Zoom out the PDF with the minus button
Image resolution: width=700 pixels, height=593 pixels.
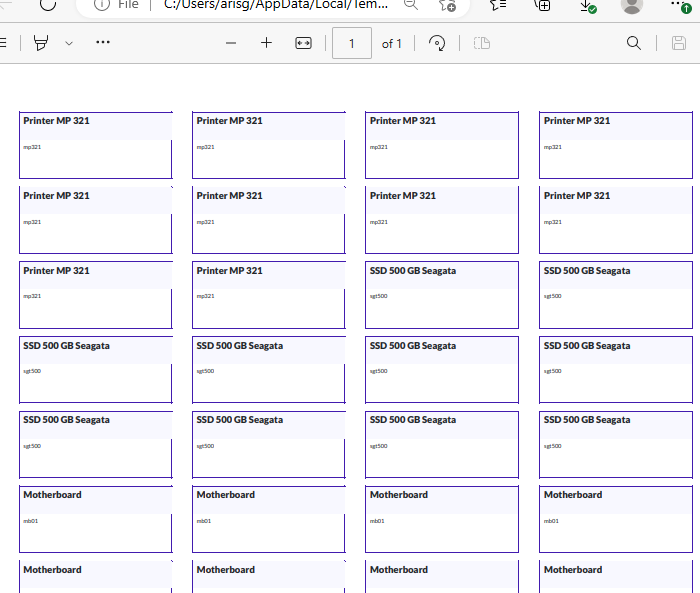pyautogui.click(x=231, y=43)
